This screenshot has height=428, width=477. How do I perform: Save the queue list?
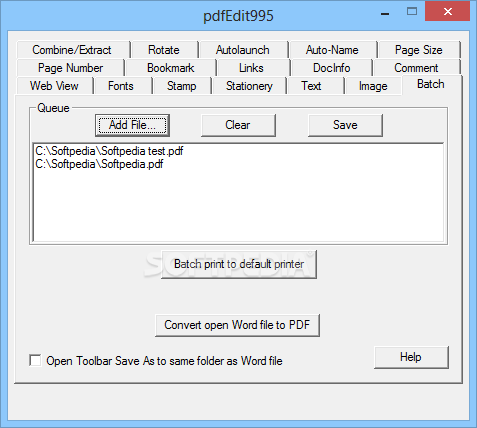pos(345,125)
